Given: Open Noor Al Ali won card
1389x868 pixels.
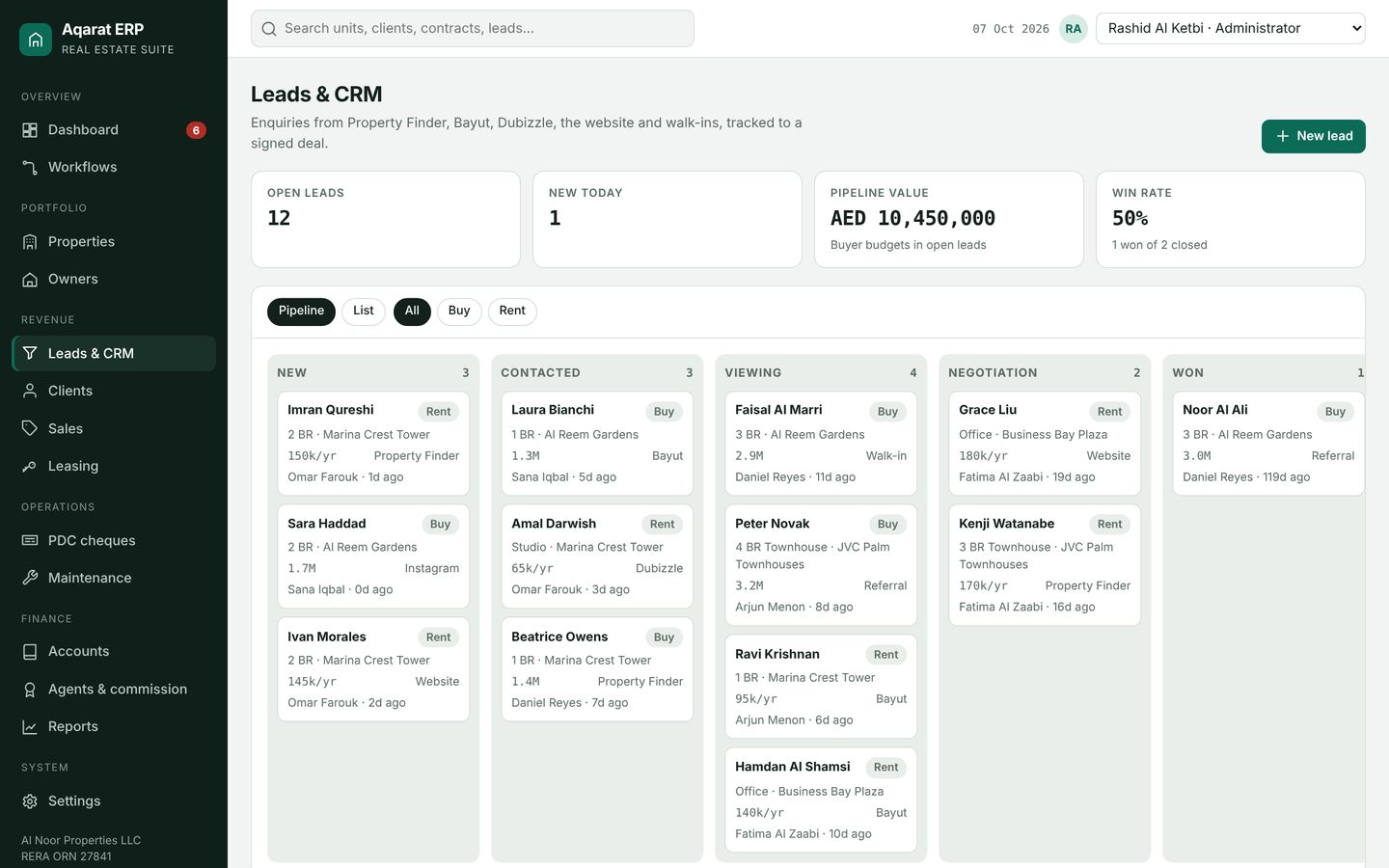Looking at the screenshot, I should pos(1268,444).
